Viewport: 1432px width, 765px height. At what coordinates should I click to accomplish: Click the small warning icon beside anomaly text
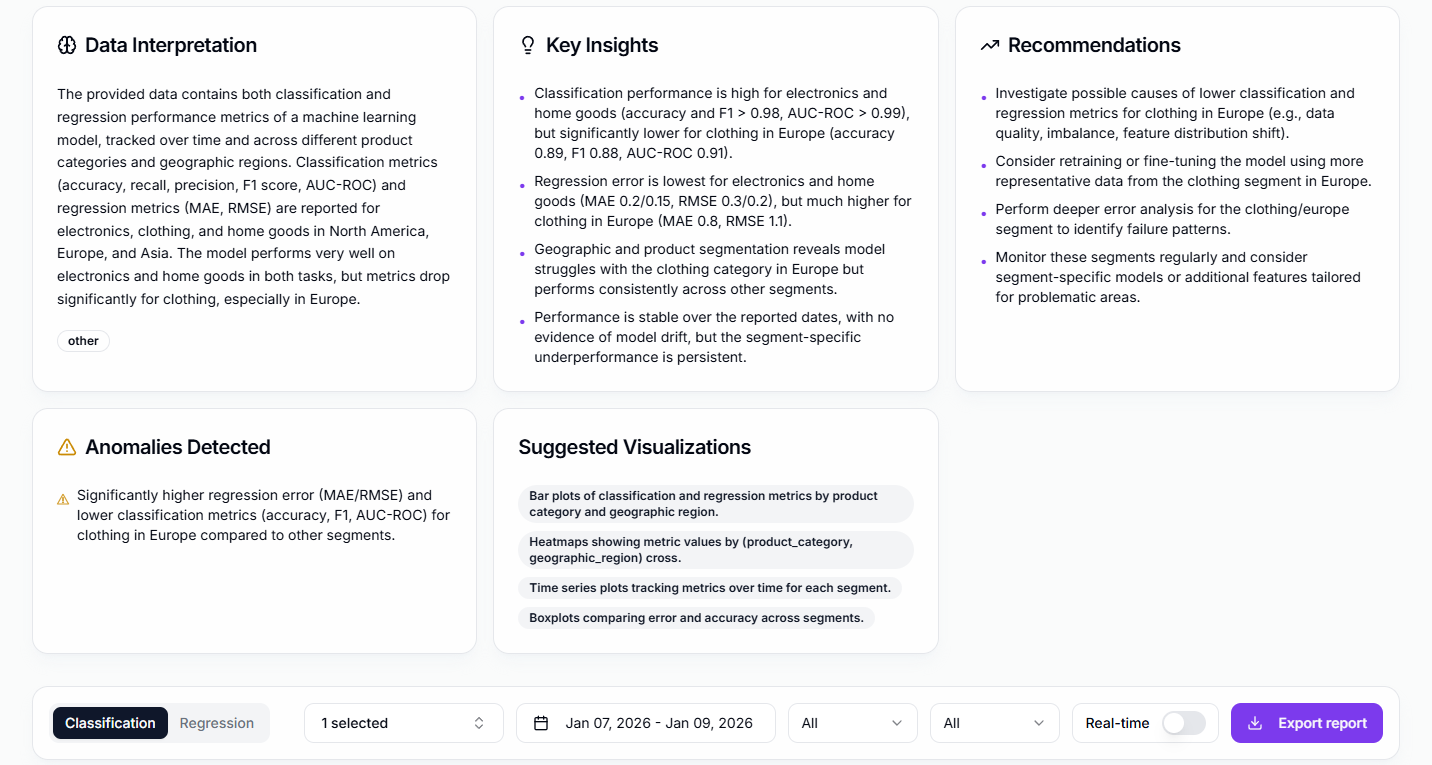coord(63,498)
